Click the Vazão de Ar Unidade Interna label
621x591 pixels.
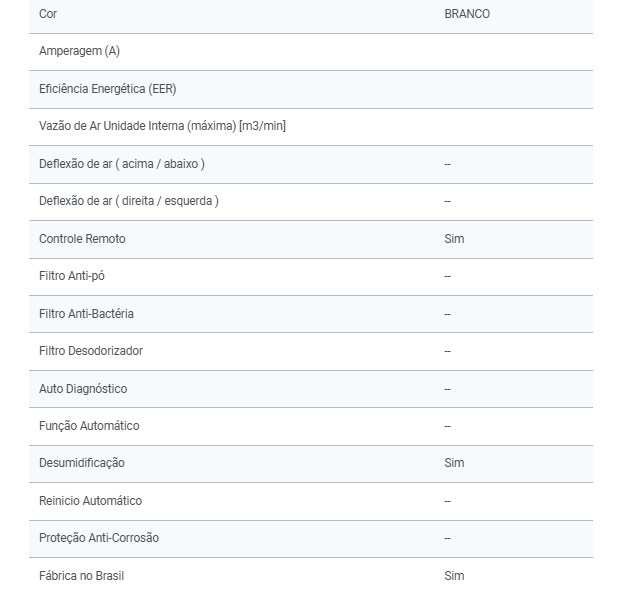pos(162,126)
